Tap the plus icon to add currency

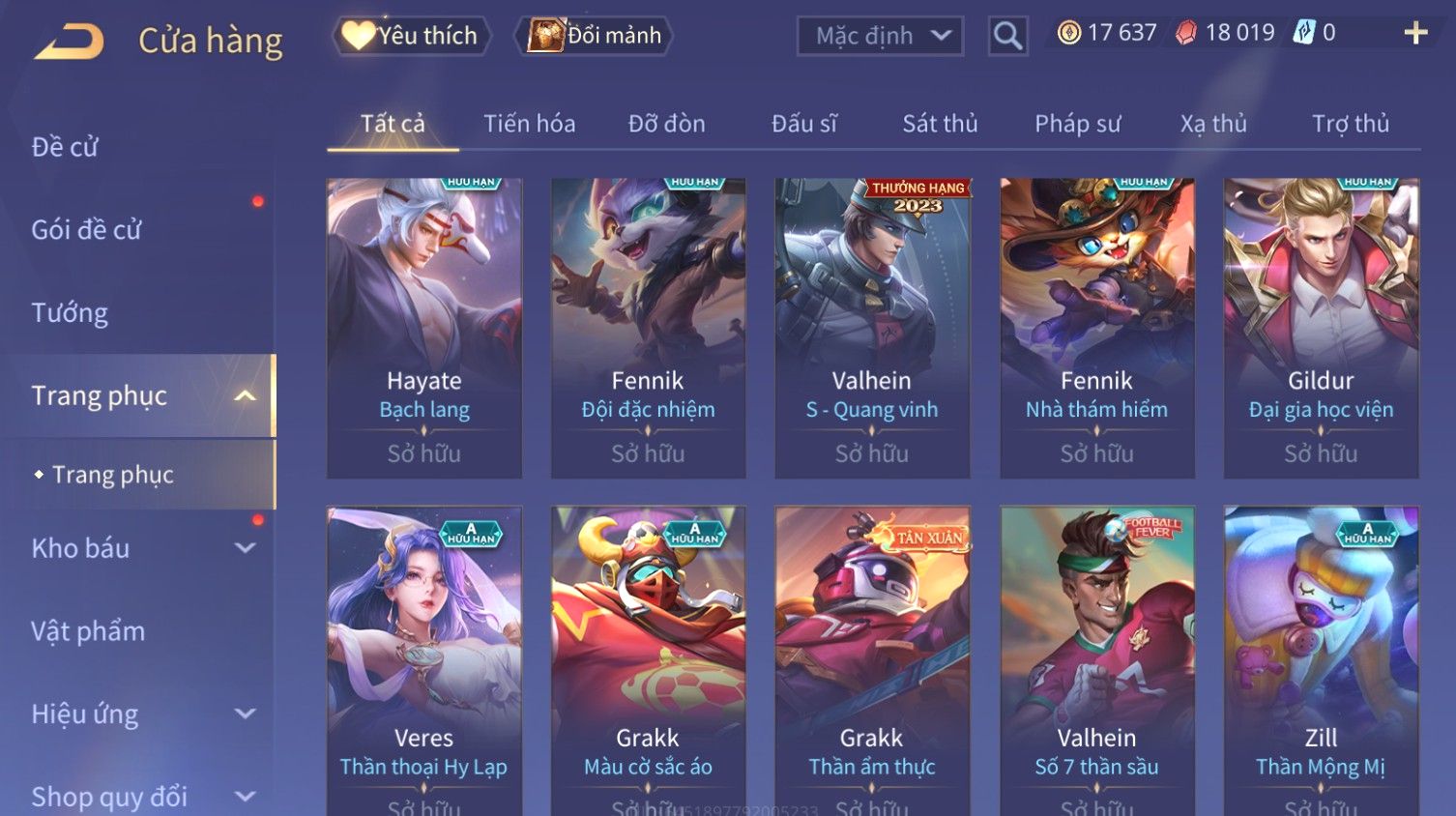click(x=1415, y=33)
